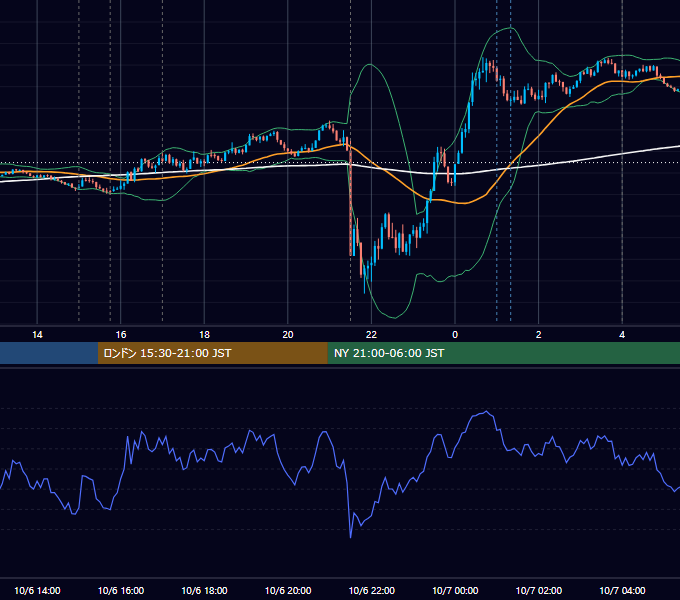
Task: Click the 10/7 00:00 date label
Action: (x=455, y=590)
